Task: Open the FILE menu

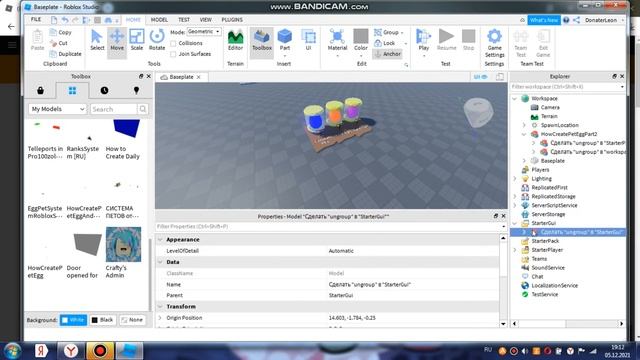Action: (x=36, y=20)
